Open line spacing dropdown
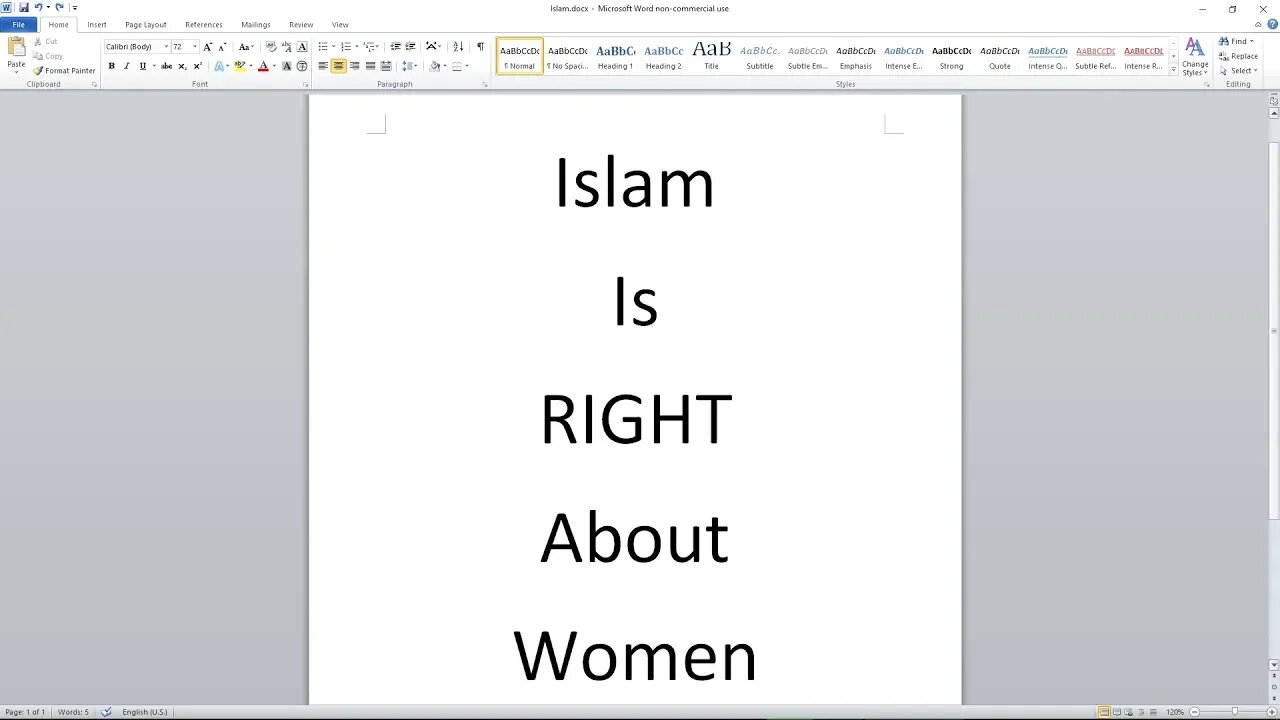Image resolution: width=1280 pixels, height=720 pixels. click(410, 66)
